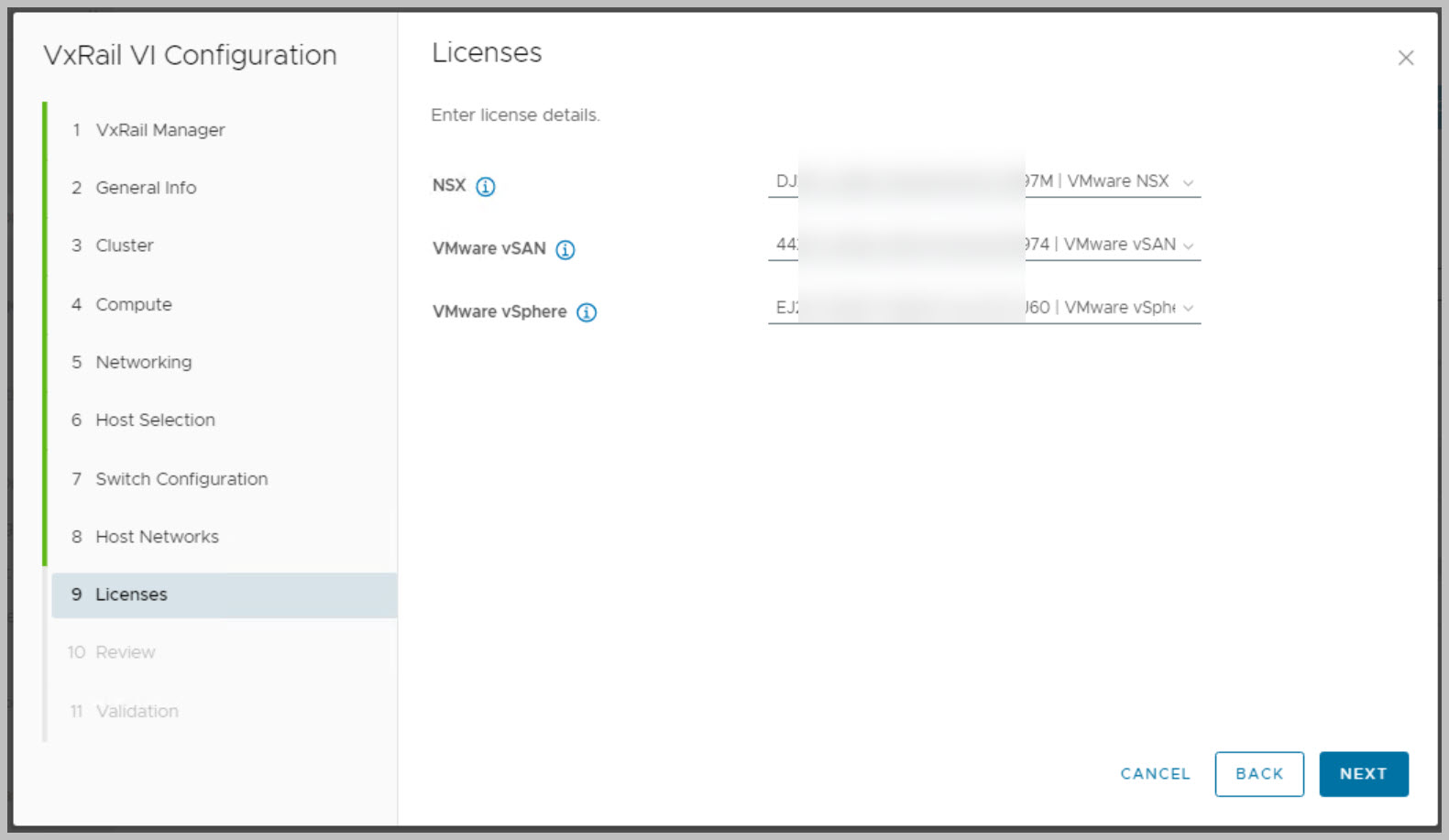The height and width of the screenshot is (840, 1449).
Task: Click the VMware vSphere info icon
Action: pyautogui.click(x=587, y=312)
